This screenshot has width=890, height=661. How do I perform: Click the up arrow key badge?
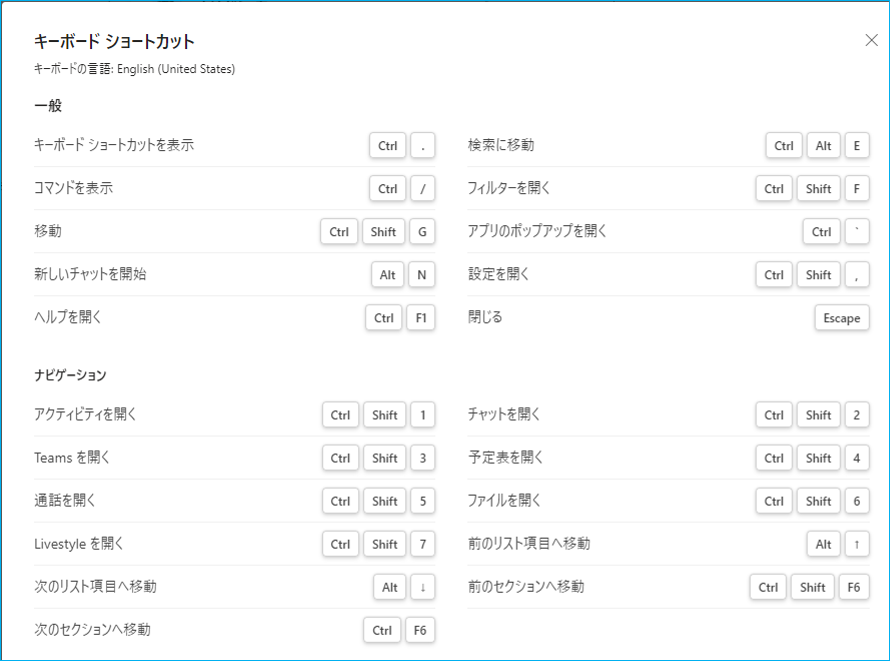click(856, 544)
